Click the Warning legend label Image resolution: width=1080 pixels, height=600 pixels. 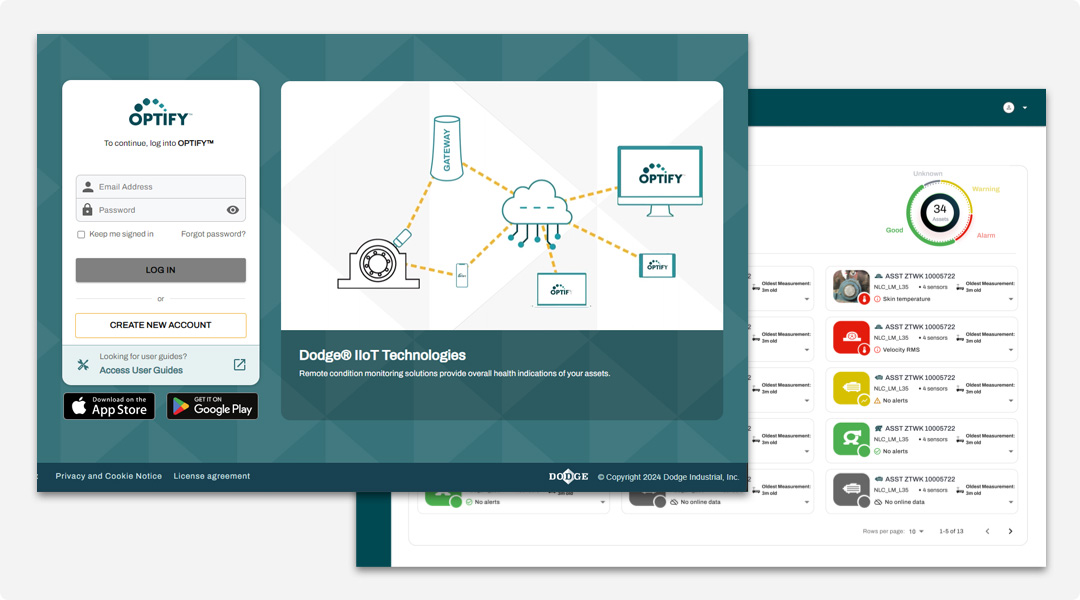tap(986, 189)
